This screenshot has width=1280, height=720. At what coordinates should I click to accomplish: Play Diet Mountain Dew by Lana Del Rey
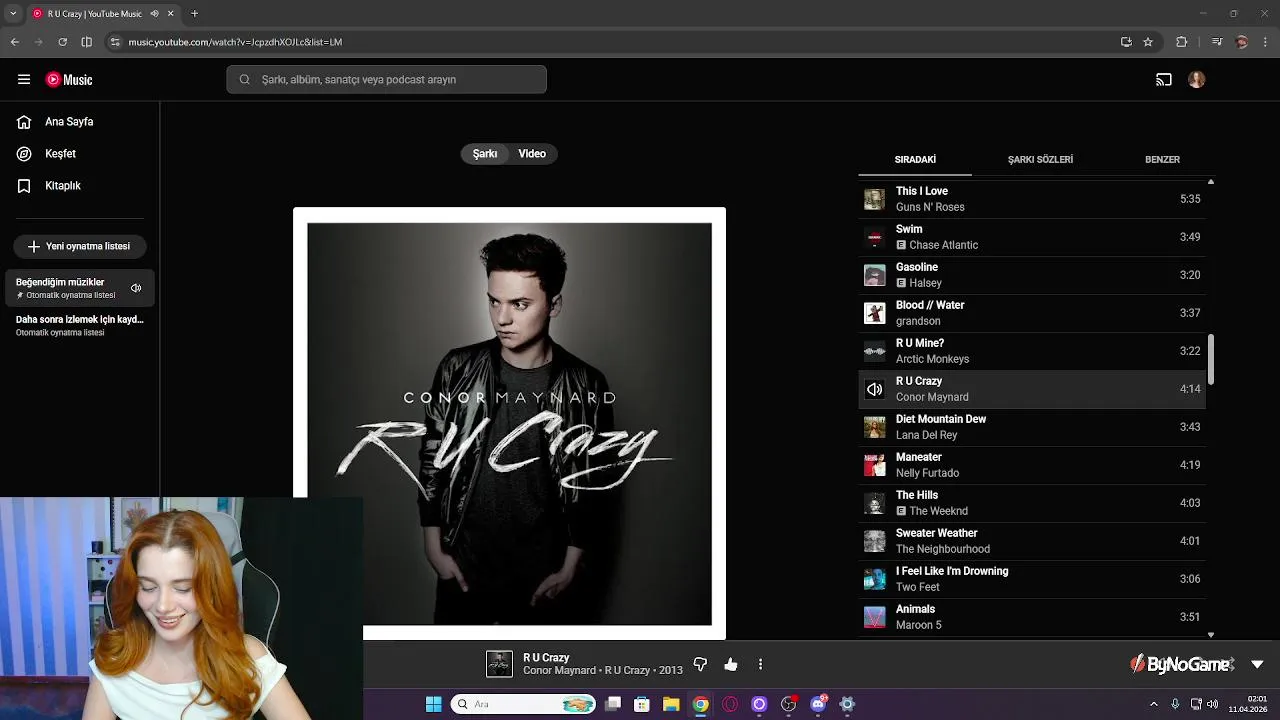[1032, 427]
